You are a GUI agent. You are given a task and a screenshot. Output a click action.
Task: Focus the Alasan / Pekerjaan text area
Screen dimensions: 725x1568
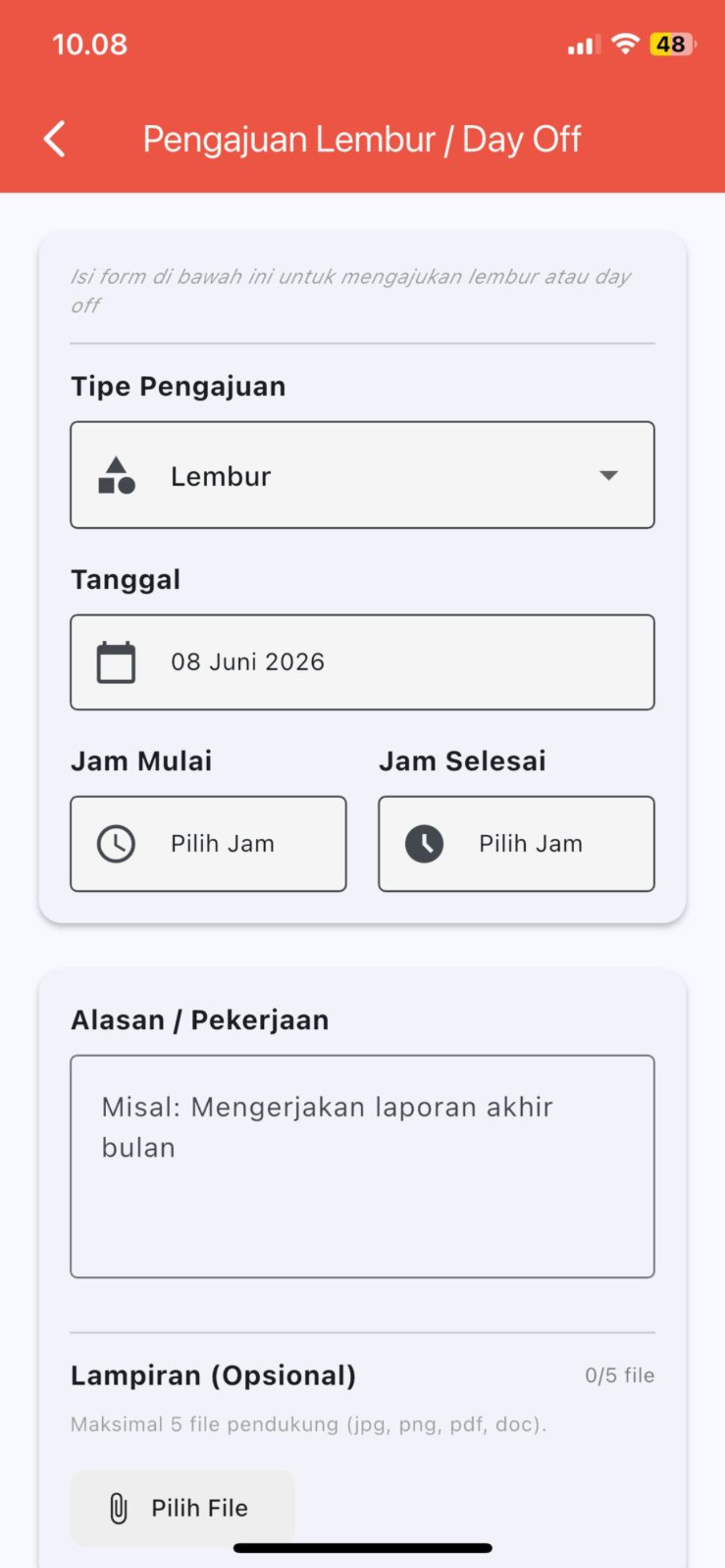click(x=362, y=1166)
